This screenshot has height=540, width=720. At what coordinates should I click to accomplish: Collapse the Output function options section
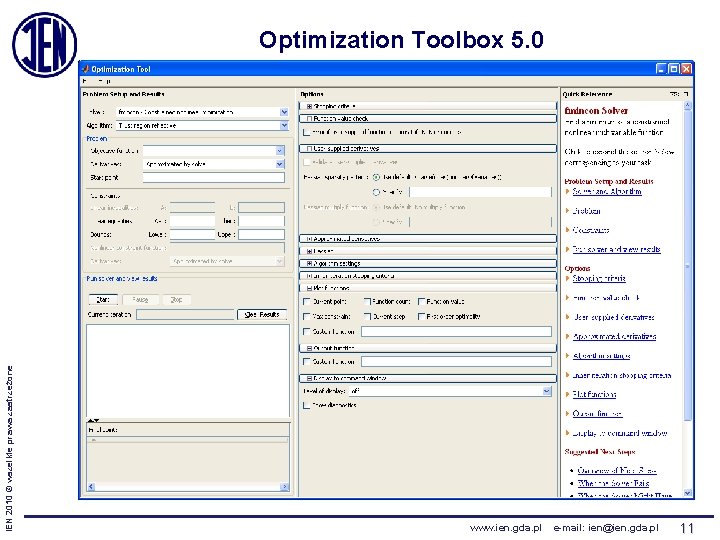309,349
